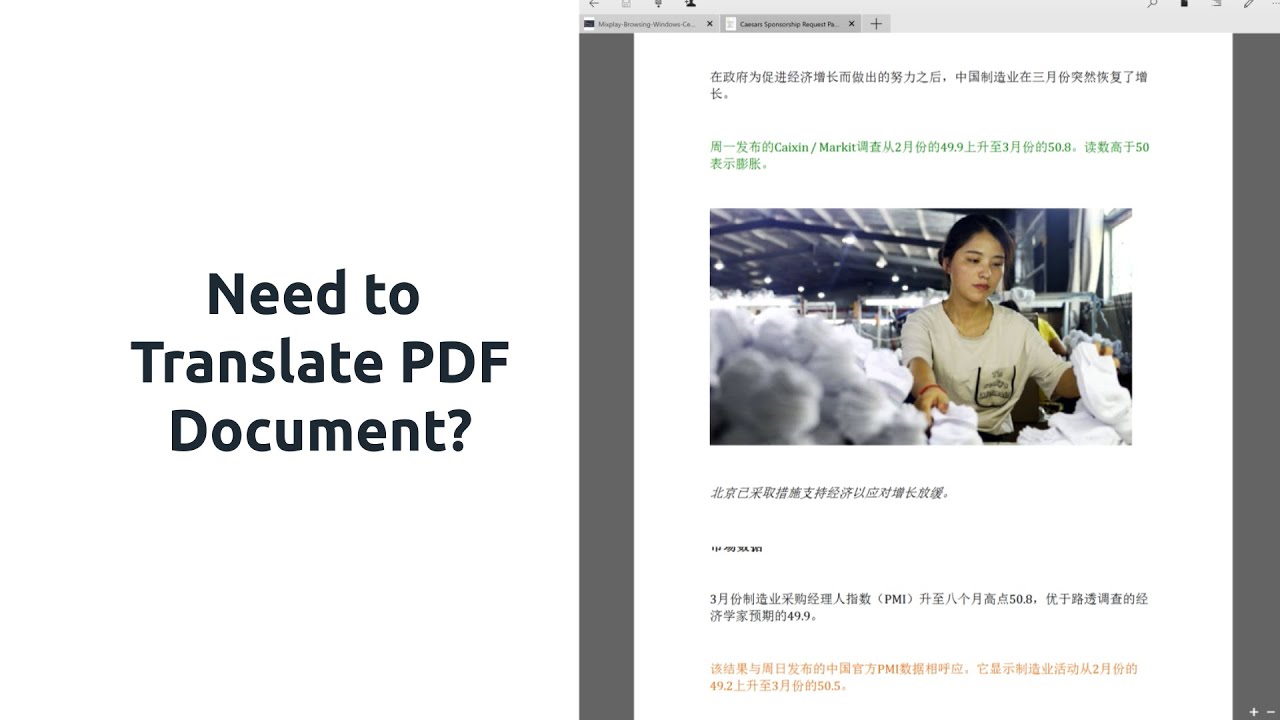Open a new tab with plus button
The width and height of the screenshot is (1280, 720).
[876, 23]
